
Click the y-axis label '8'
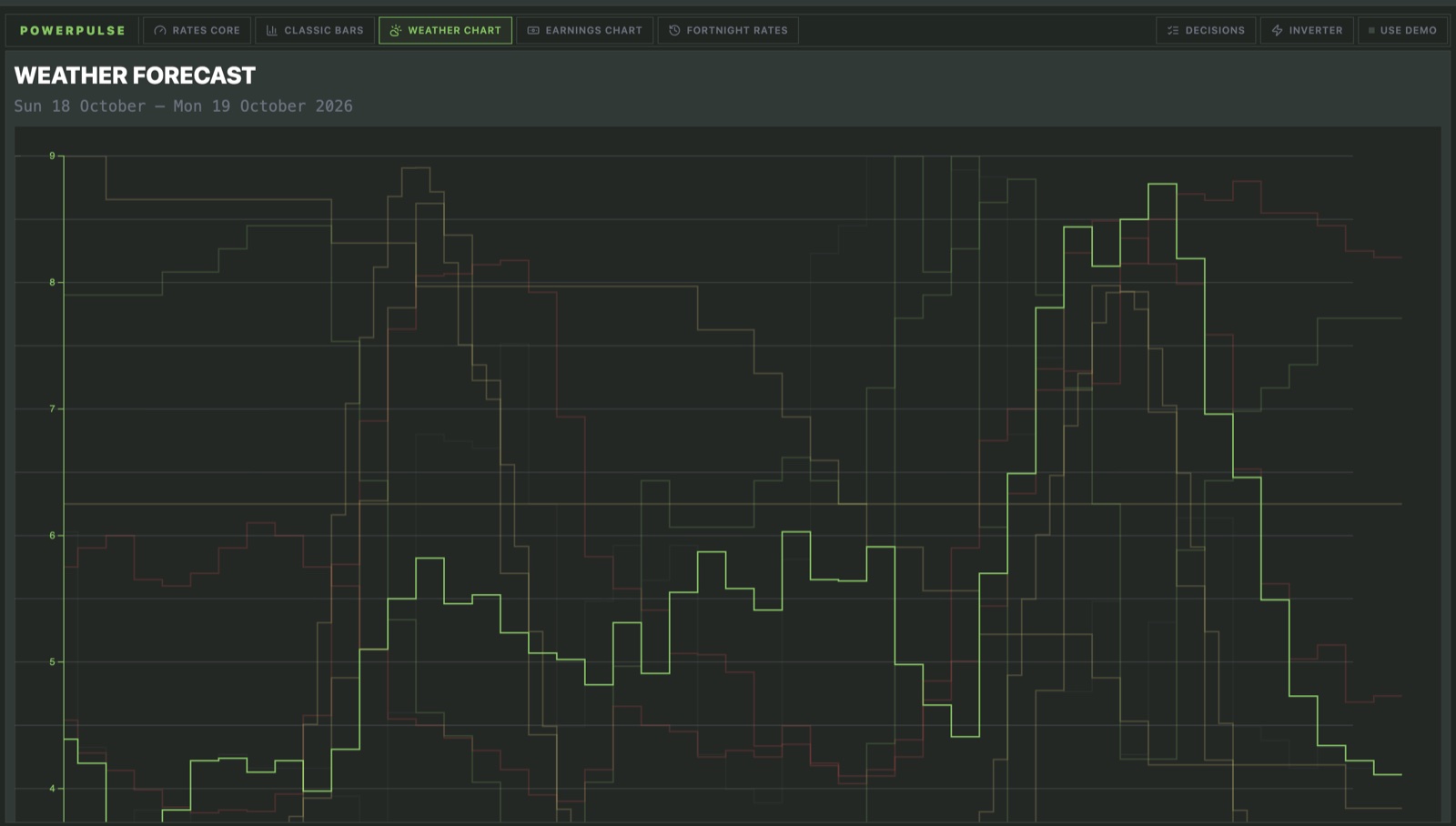[52, 283]
